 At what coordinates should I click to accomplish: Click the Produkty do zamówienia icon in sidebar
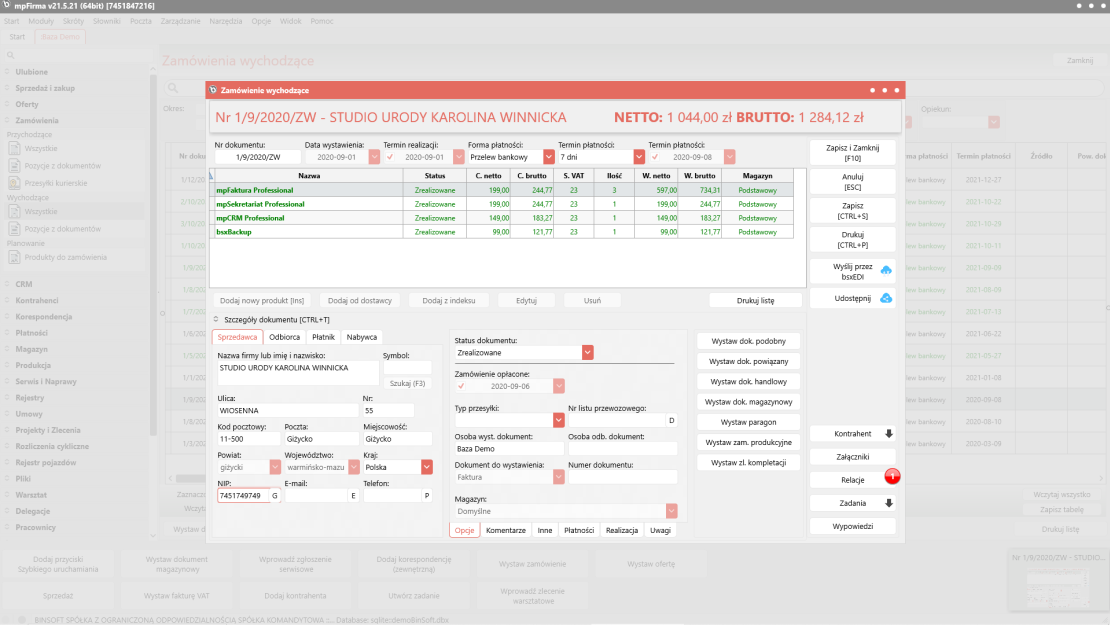click(14, 258)
